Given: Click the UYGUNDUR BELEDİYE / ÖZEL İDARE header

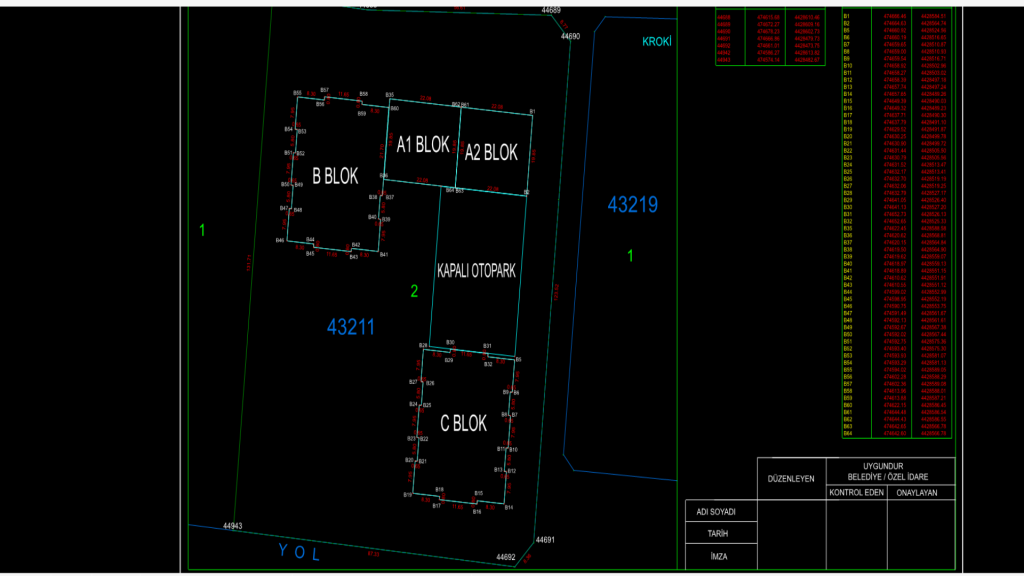Looking at the screenshot, I should click(x=889, y=471).
